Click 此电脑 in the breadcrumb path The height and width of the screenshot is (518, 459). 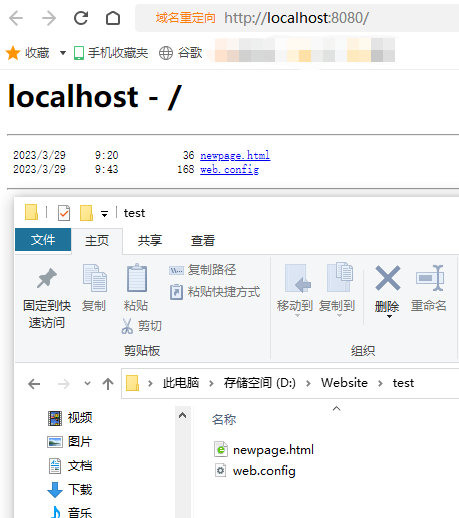coord(181,383)
